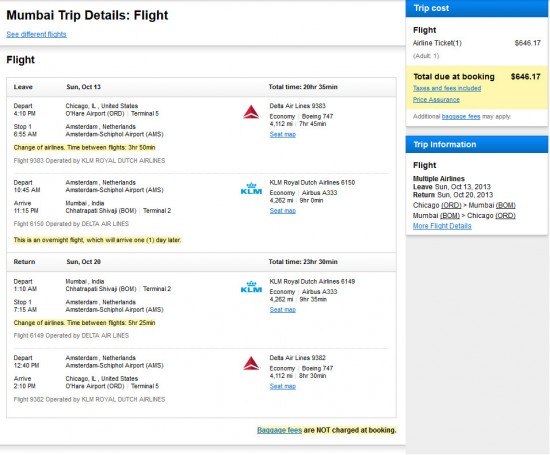The width and height of the screenshot is (550, 455).
Task: Click Baggage fees link below the flight table
Action: [x=280, y=430]
